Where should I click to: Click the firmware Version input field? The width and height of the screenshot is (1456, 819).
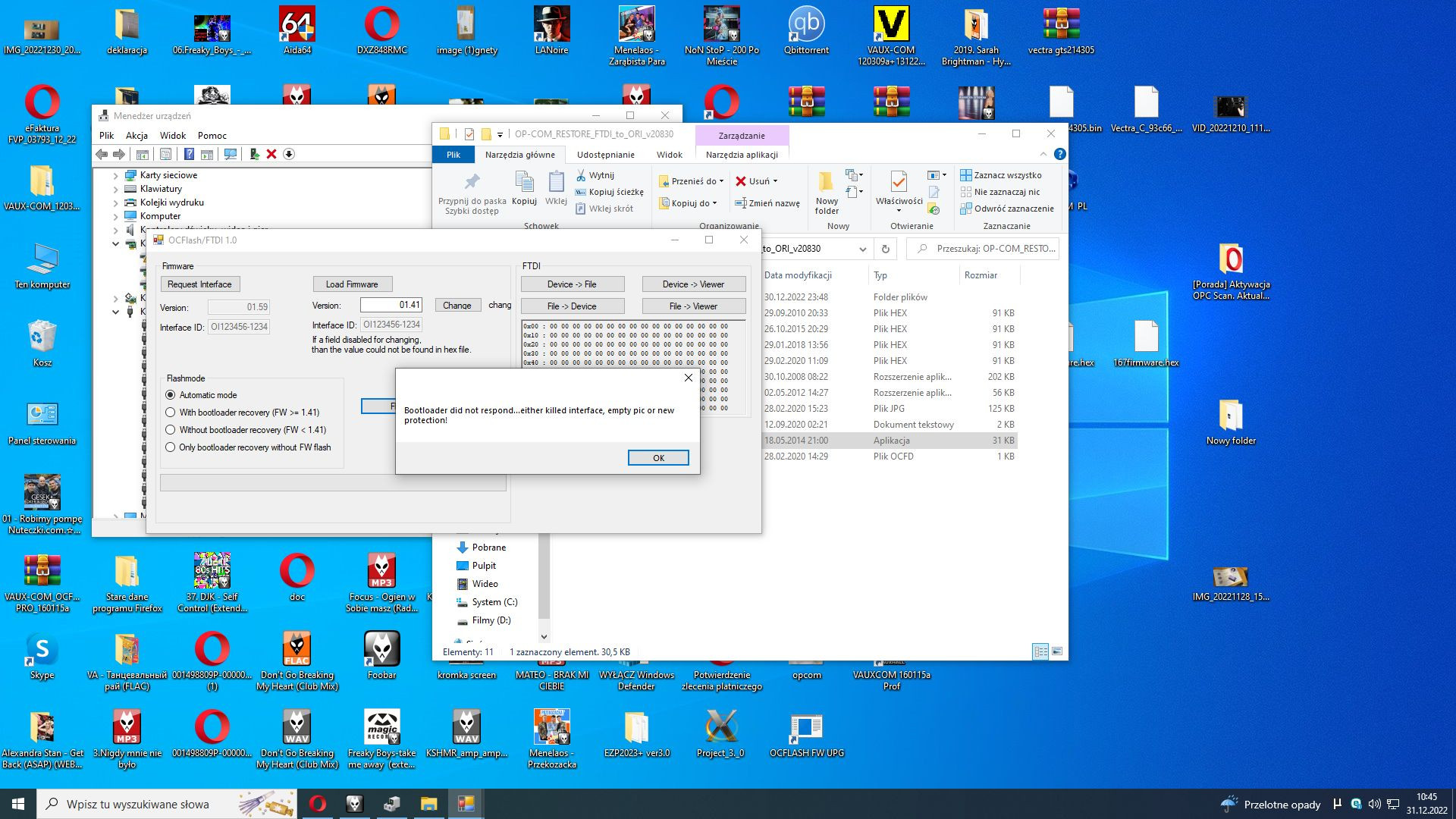[x=391, y=305]
